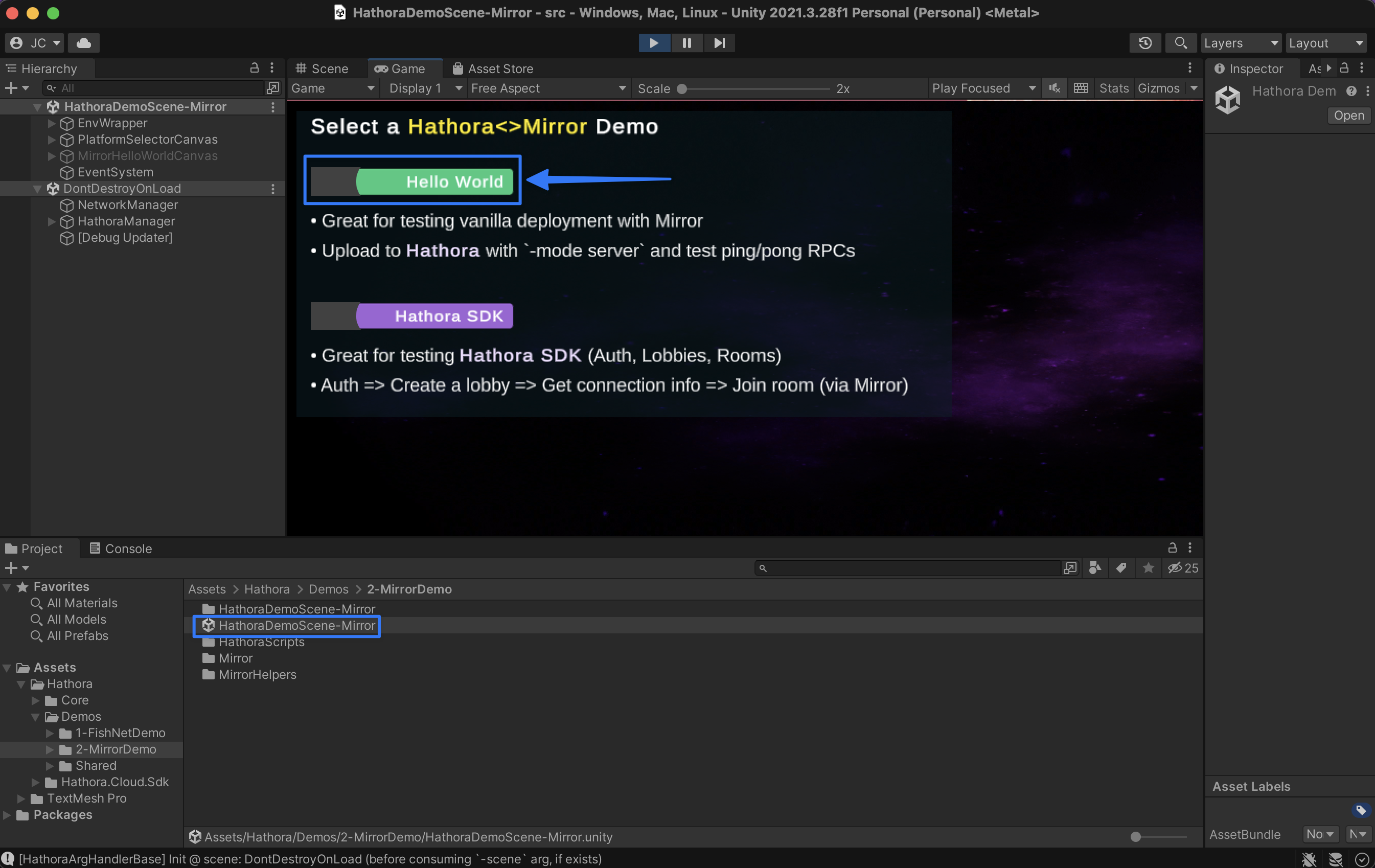The height and width of the screenshot is (868, 1375).
Task: Toggle hidden packages visibility (25)
Action: [x=1183, y=568]
